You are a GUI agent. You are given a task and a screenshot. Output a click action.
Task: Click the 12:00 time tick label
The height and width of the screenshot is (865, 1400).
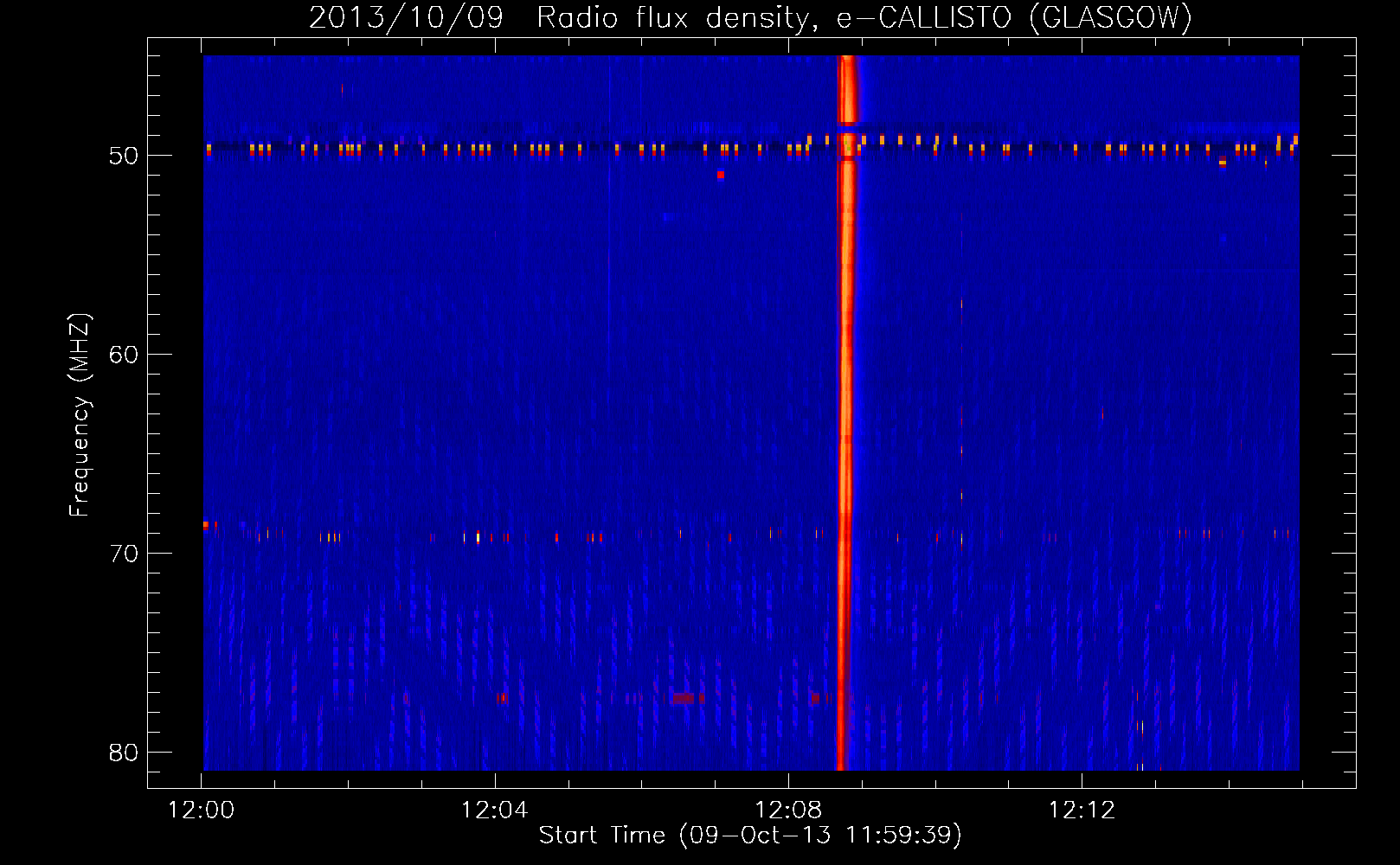(x=201, y=811)
